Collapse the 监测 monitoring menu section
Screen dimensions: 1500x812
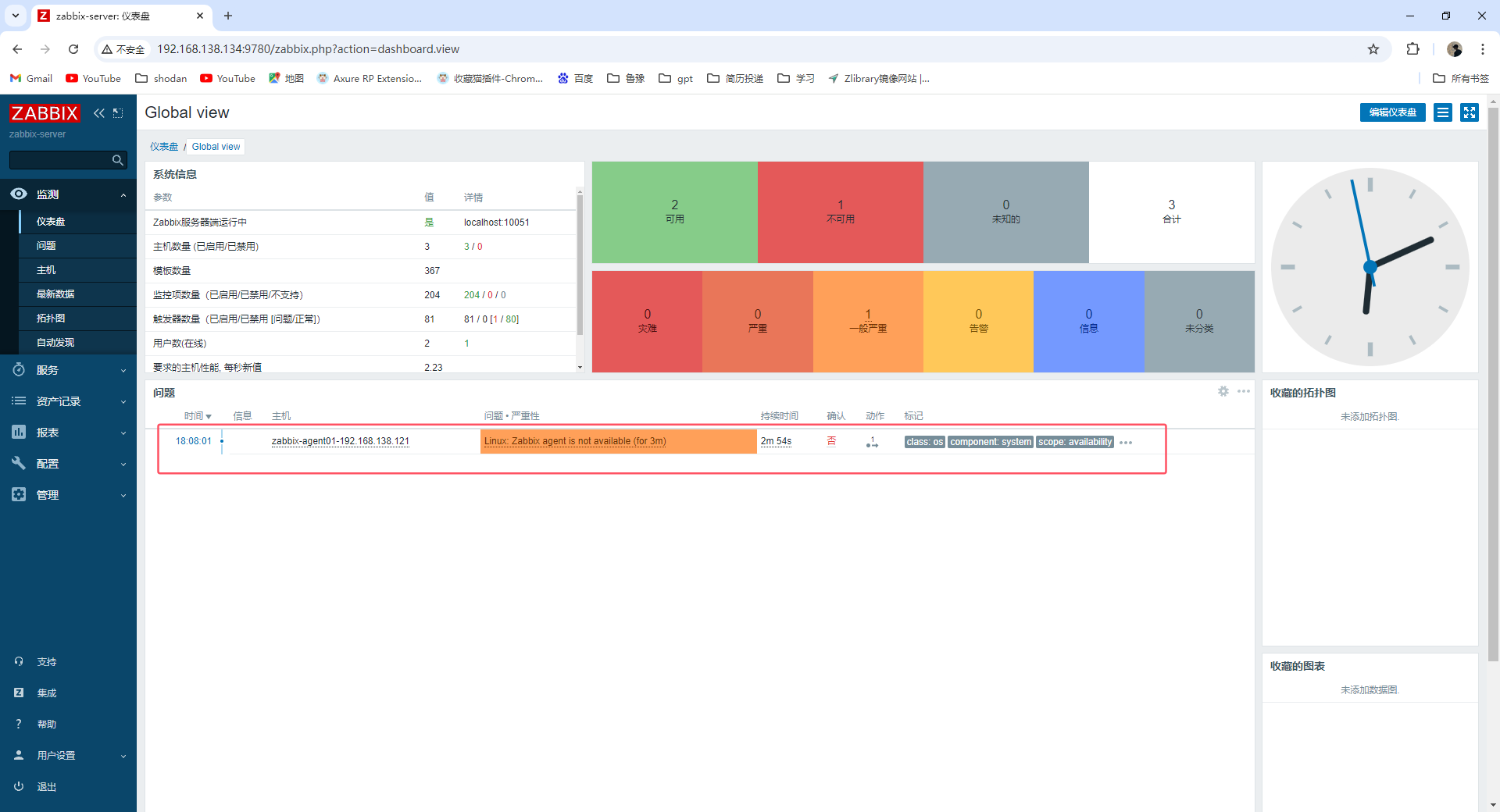[68, 194]
